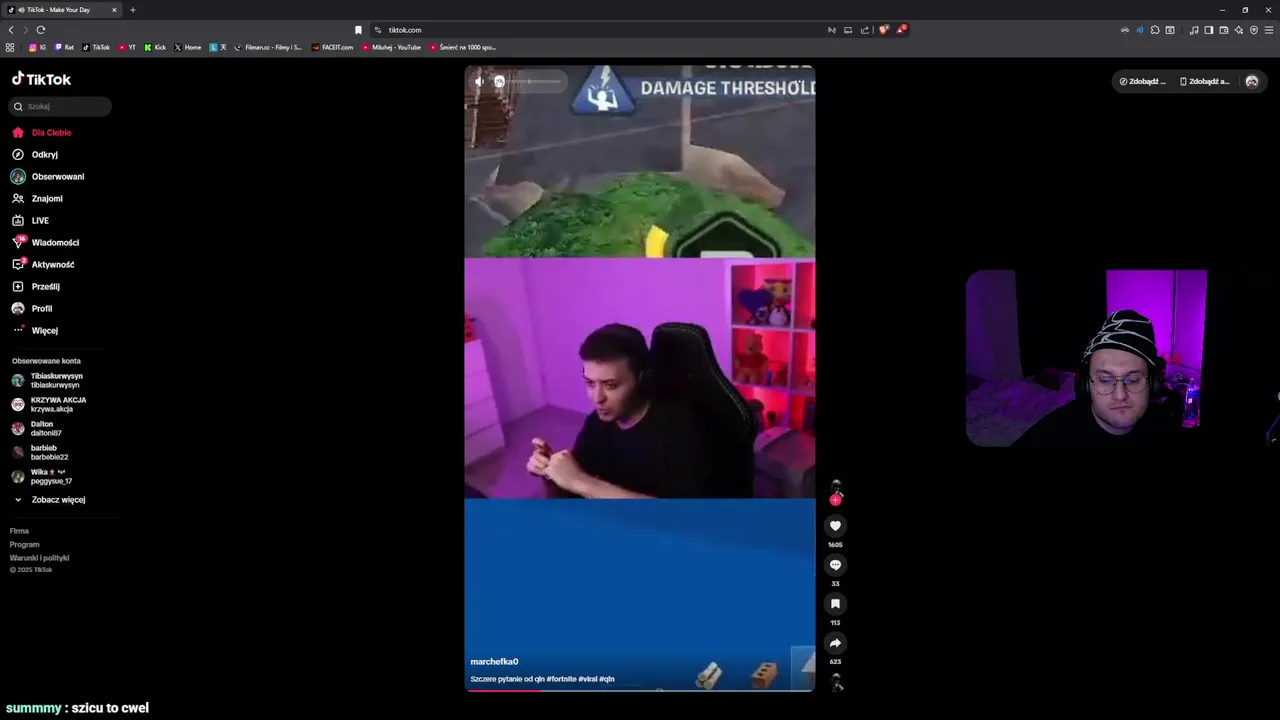Click the Szukaj search field

click(60, 106)
